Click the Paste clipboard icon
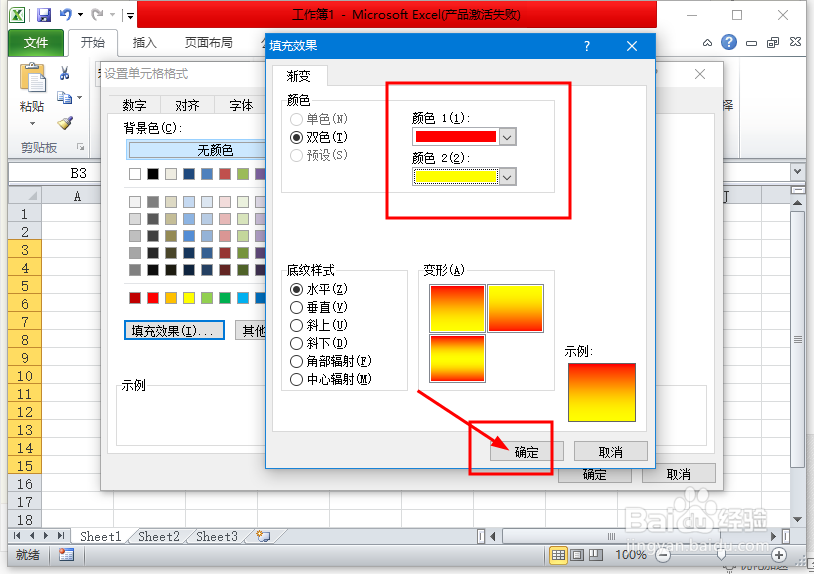The width and height of the screenshot is (814, 574). point(32,78)
